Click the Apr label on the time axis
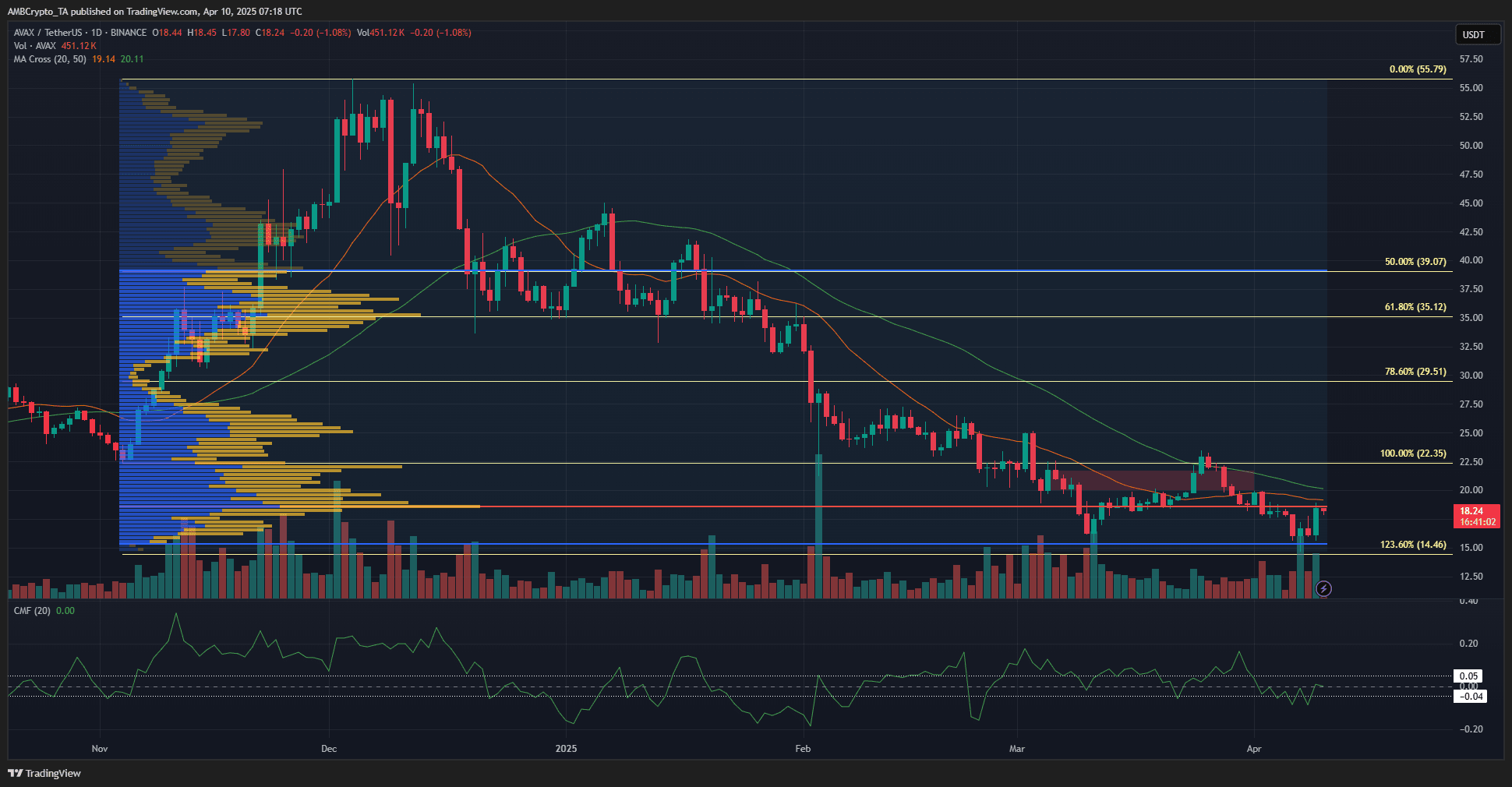1512x787 pixels. coord(1254,748)
